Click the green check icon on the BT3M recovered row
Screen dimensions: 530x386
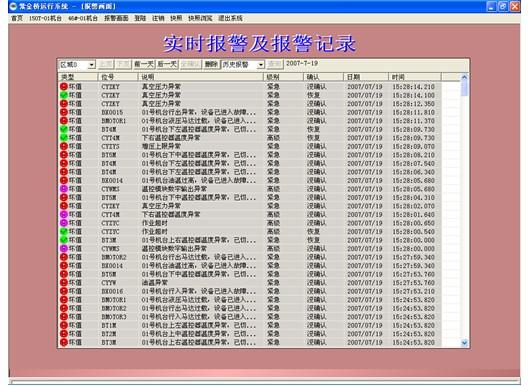(64, 240)
